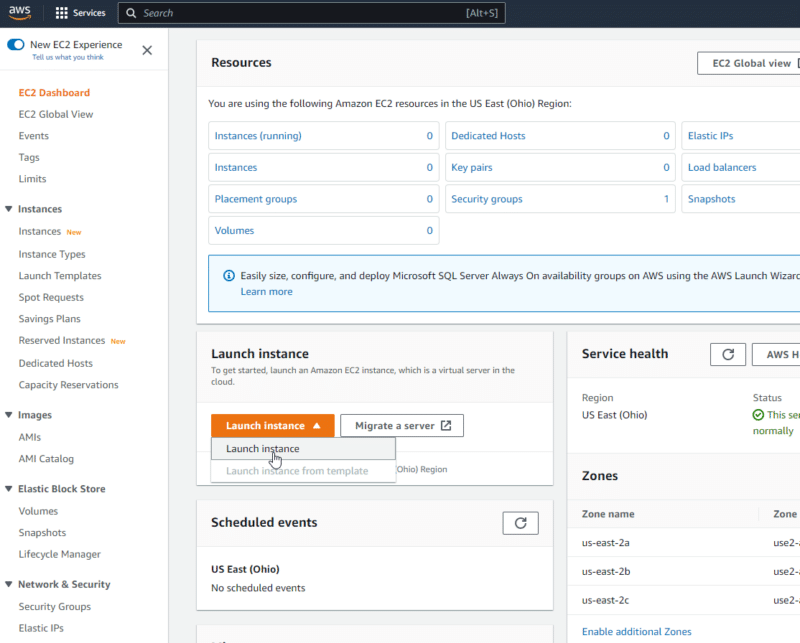
Task: Refresh the Service health panel
Action: pyautogui.click(x=728, y=354)
